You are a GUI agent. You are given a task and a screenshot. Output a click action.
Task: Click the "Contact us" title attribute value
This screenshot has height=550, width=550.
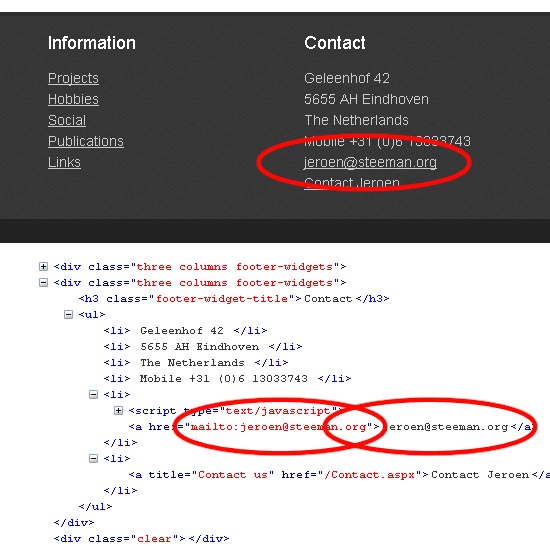click(x=233, y=475)
